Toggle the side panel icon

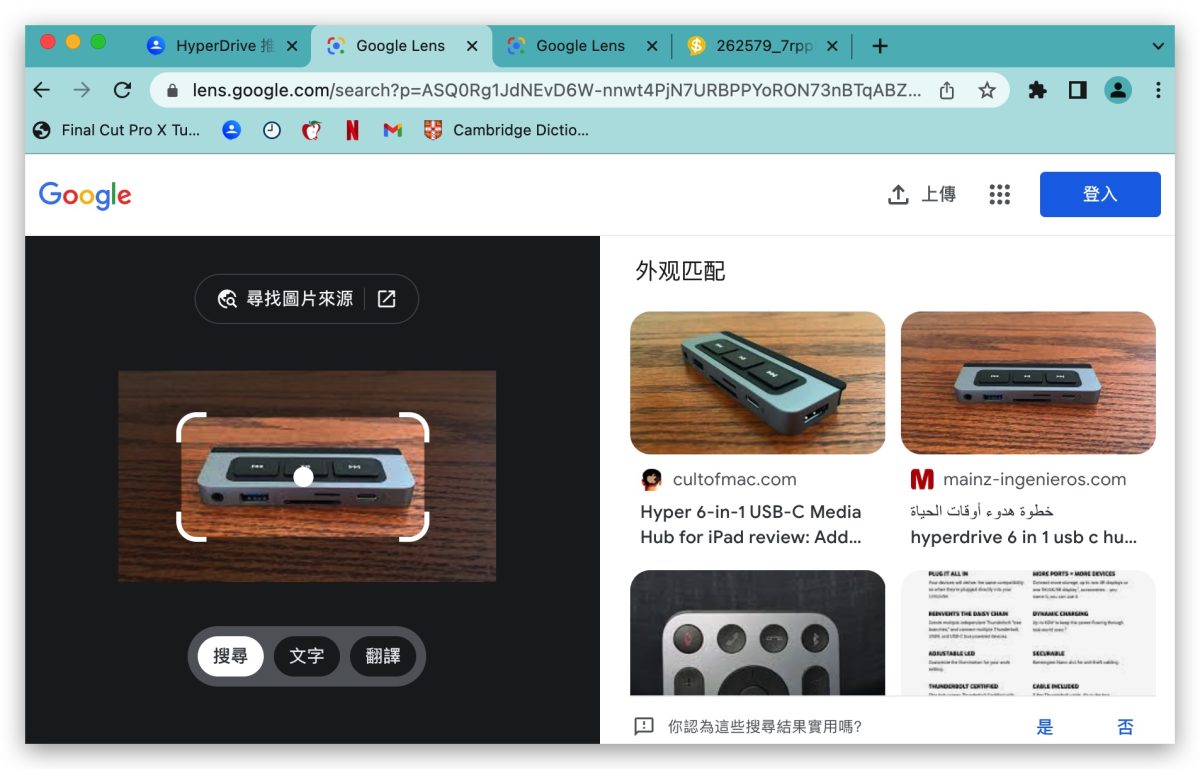coord(1077,90)
